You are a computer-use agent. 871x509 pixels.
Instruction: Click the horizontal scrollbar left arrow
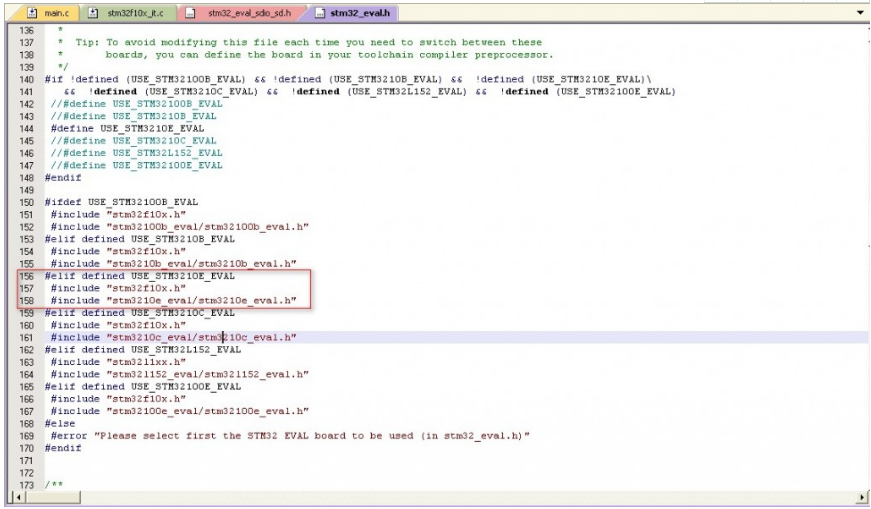(x=18, y=497)
